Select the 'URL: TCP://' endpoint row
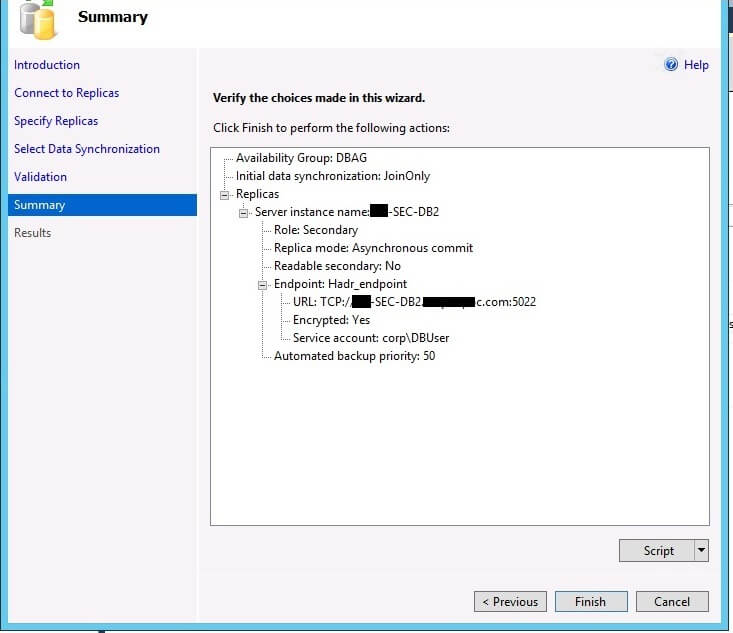The image size is (733, 633). point(414,302)
